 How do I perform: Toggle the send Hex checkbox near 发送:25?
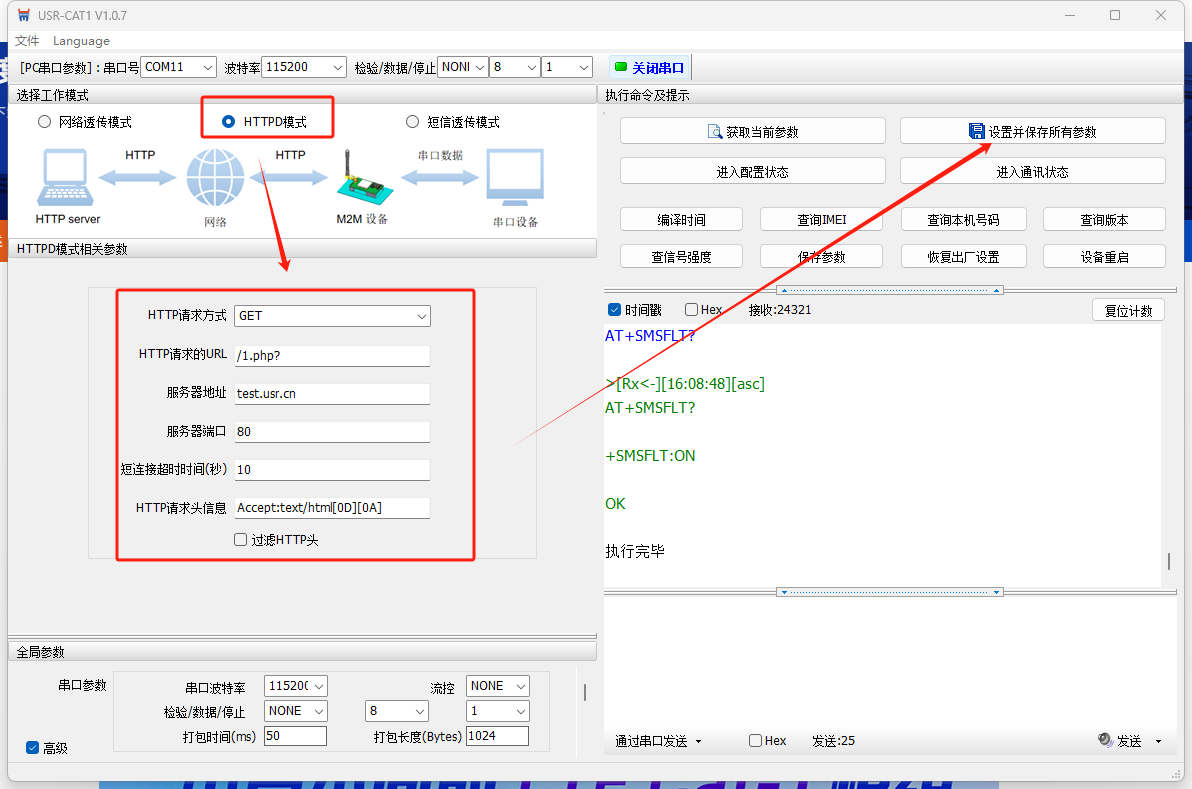click(755, 740)
